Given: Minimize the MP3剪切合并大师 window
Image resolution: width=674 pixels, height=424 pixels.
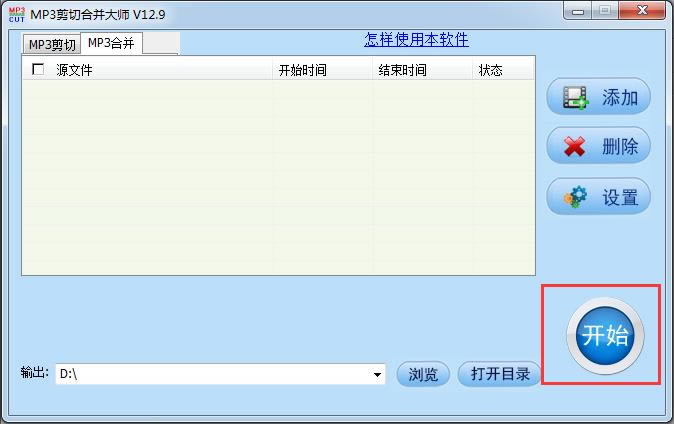Looking at the screenshot, I should pyautogui.click(x=578, y=11).
